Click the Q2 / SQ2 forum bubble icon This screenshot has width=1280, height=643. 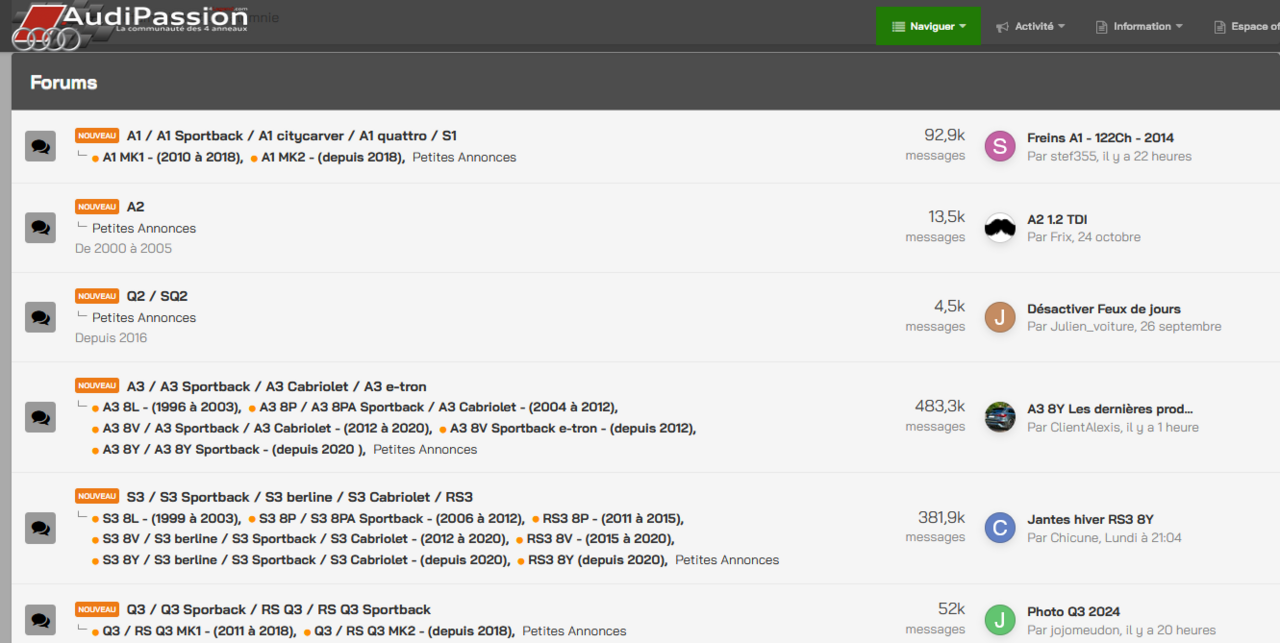pyautogui.click(x=40, y=317)
